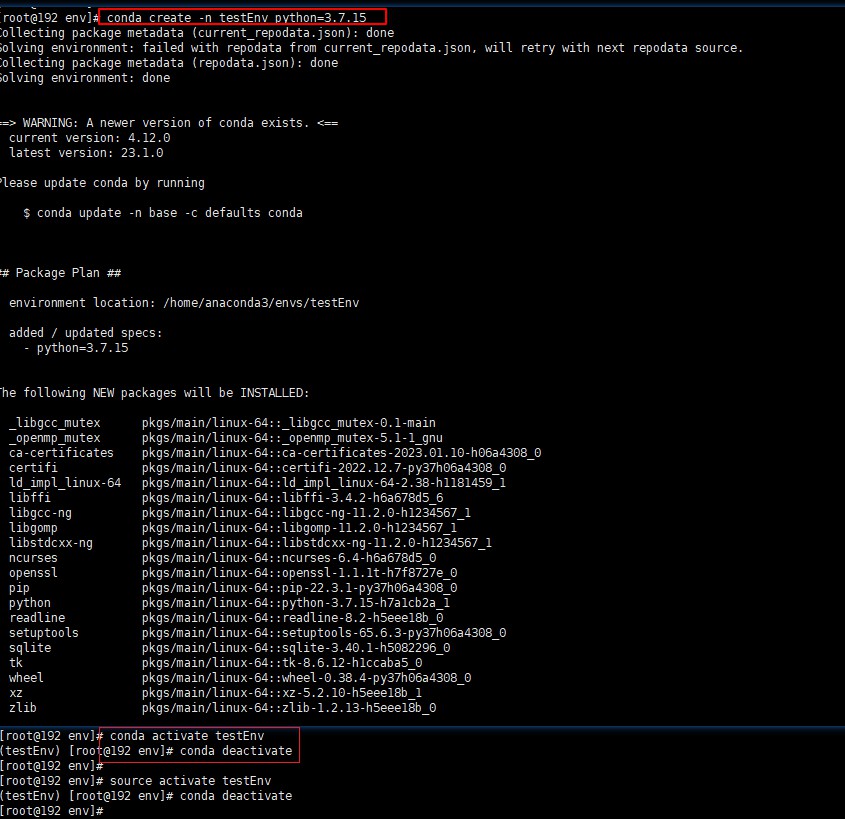Click the 'setuptools' package name
This screenshot has width=845, height=819.
point(44,633)
